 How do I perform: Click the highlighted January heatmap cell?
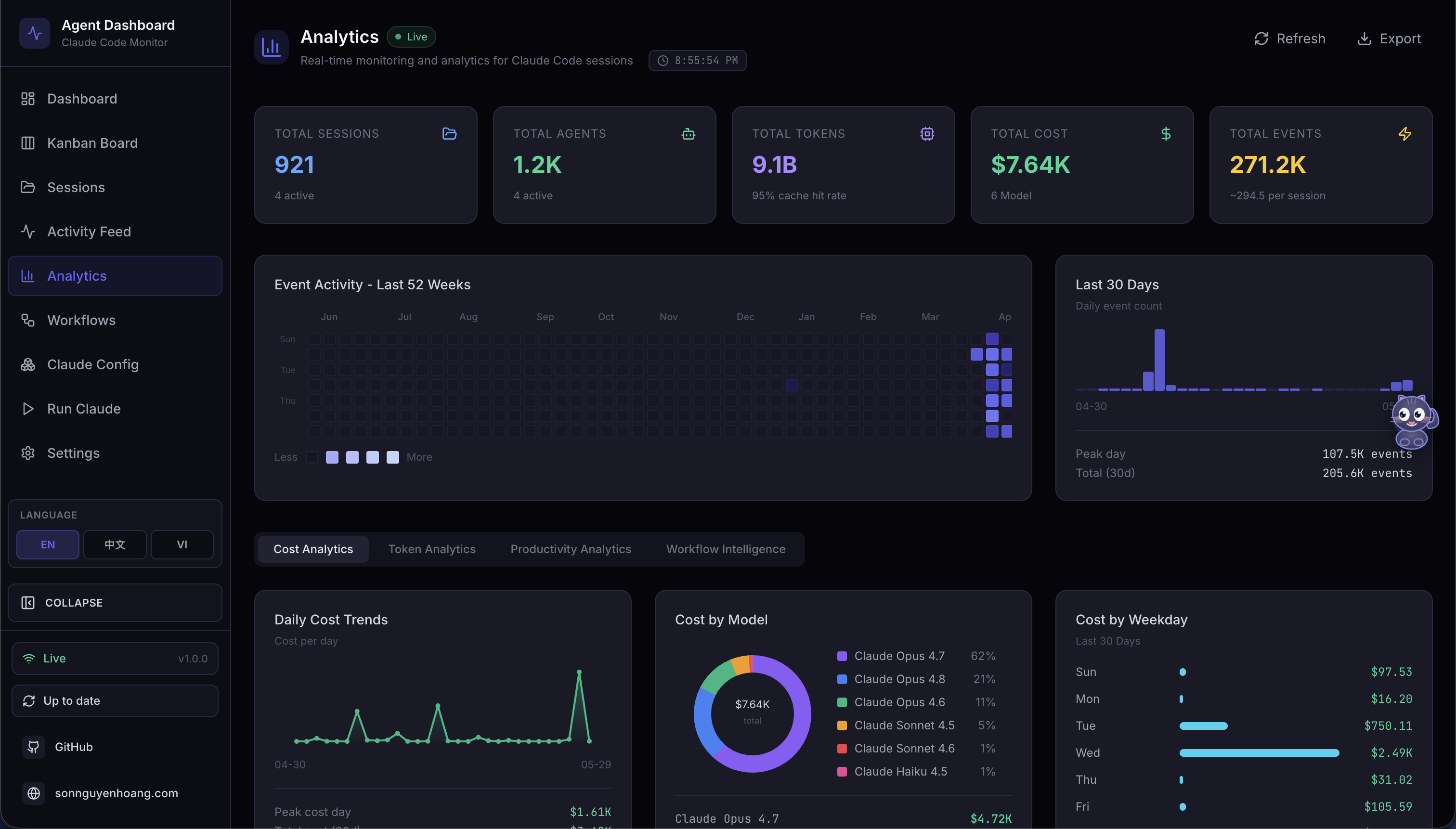tap(792, 385)
